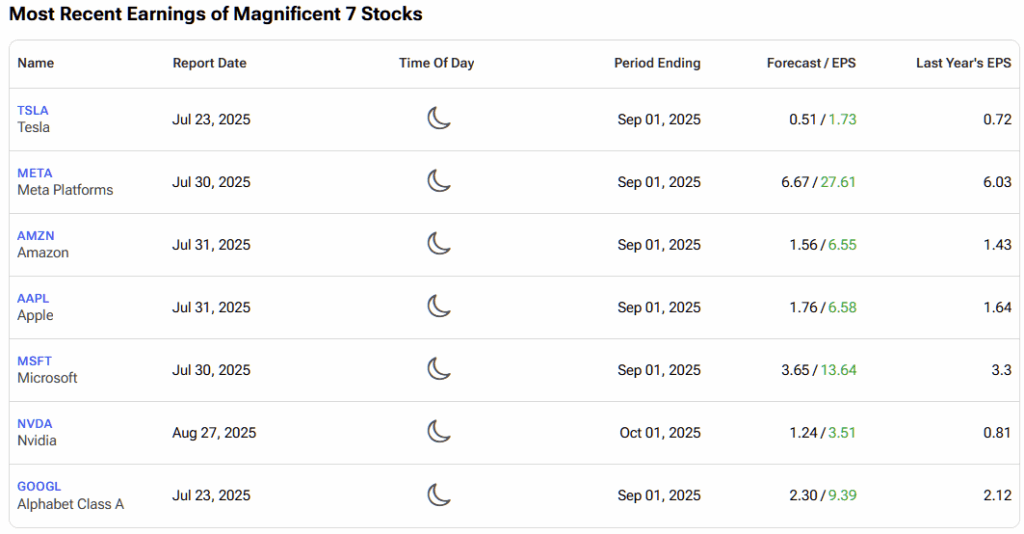The height and width of the screenshot is (534, 1024).
Task: Click the Forecast / EPS column header
Action: point(811,63)
